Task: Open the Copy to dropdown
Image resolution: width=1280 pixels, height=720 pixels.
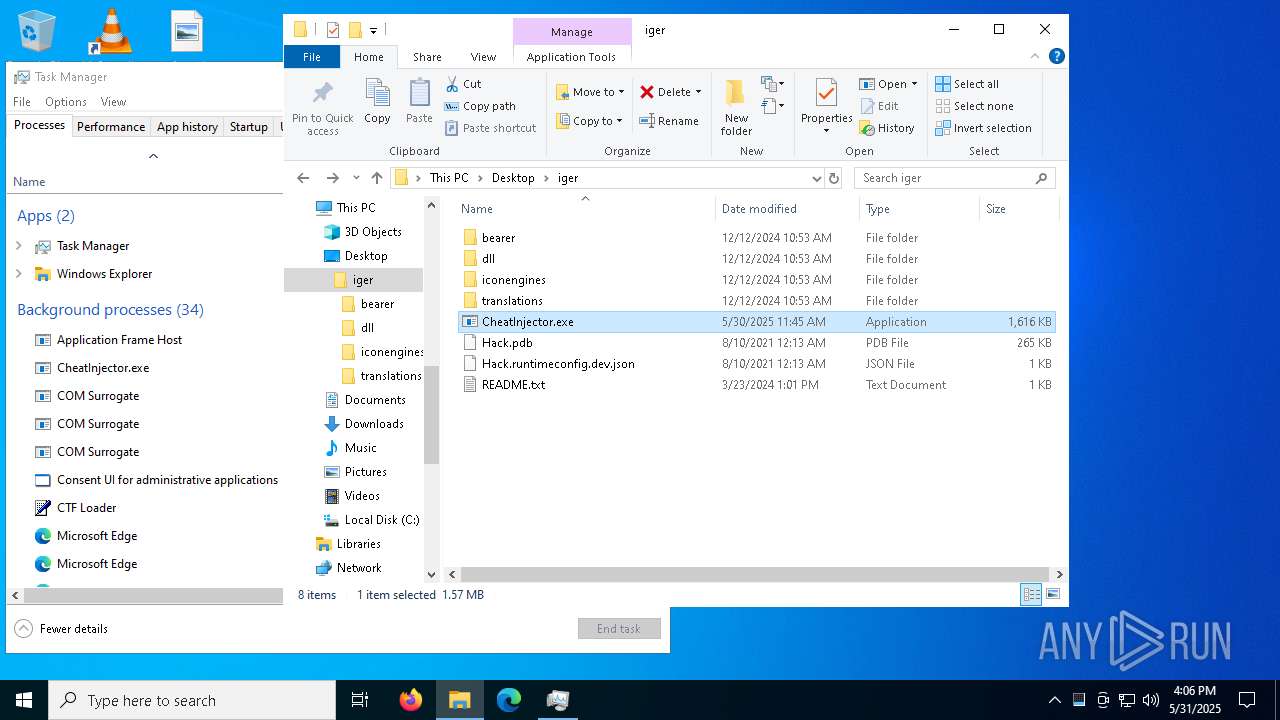Action: 590,121
